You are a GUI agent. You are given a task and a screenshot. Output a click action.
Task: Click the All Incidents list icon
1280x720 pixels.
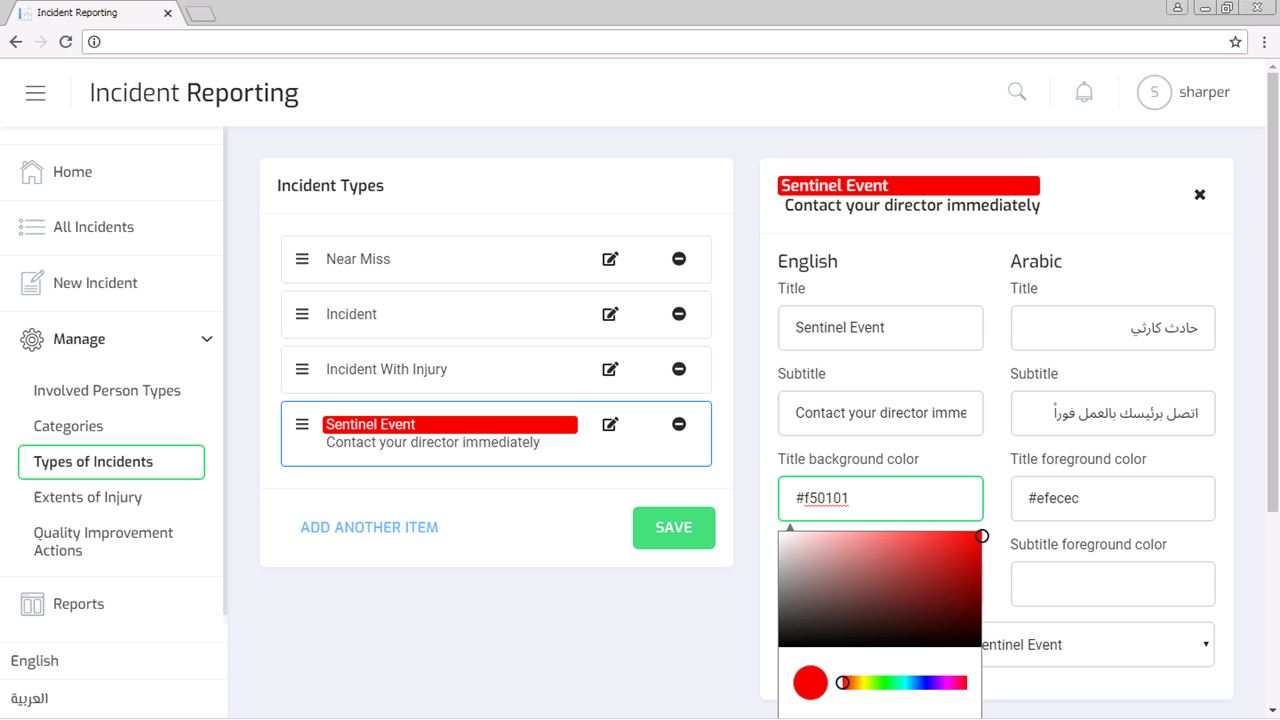click(x=32, y=227)
